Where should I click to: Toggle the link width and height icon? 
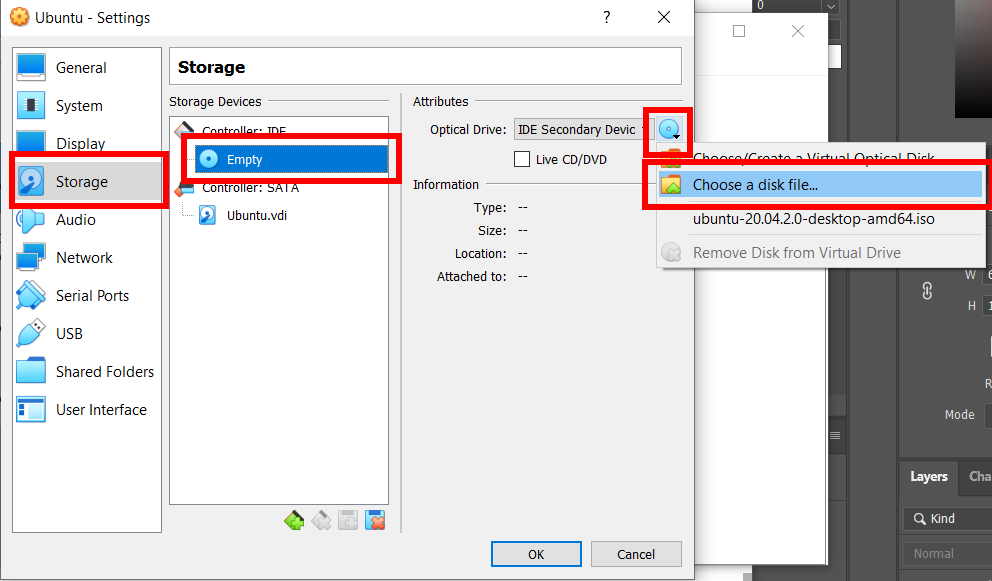[927, 290]
